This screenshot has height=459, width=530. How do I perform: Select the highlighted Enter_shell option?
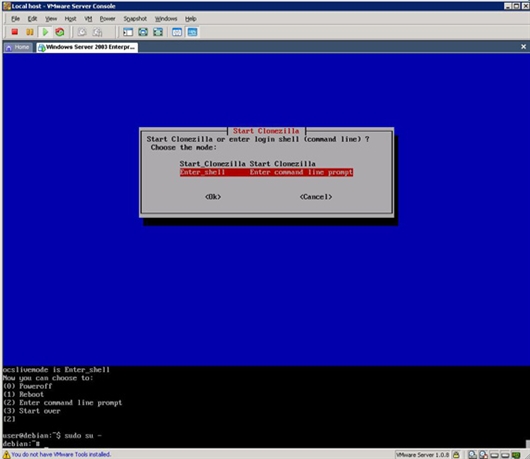click(266, 172)
